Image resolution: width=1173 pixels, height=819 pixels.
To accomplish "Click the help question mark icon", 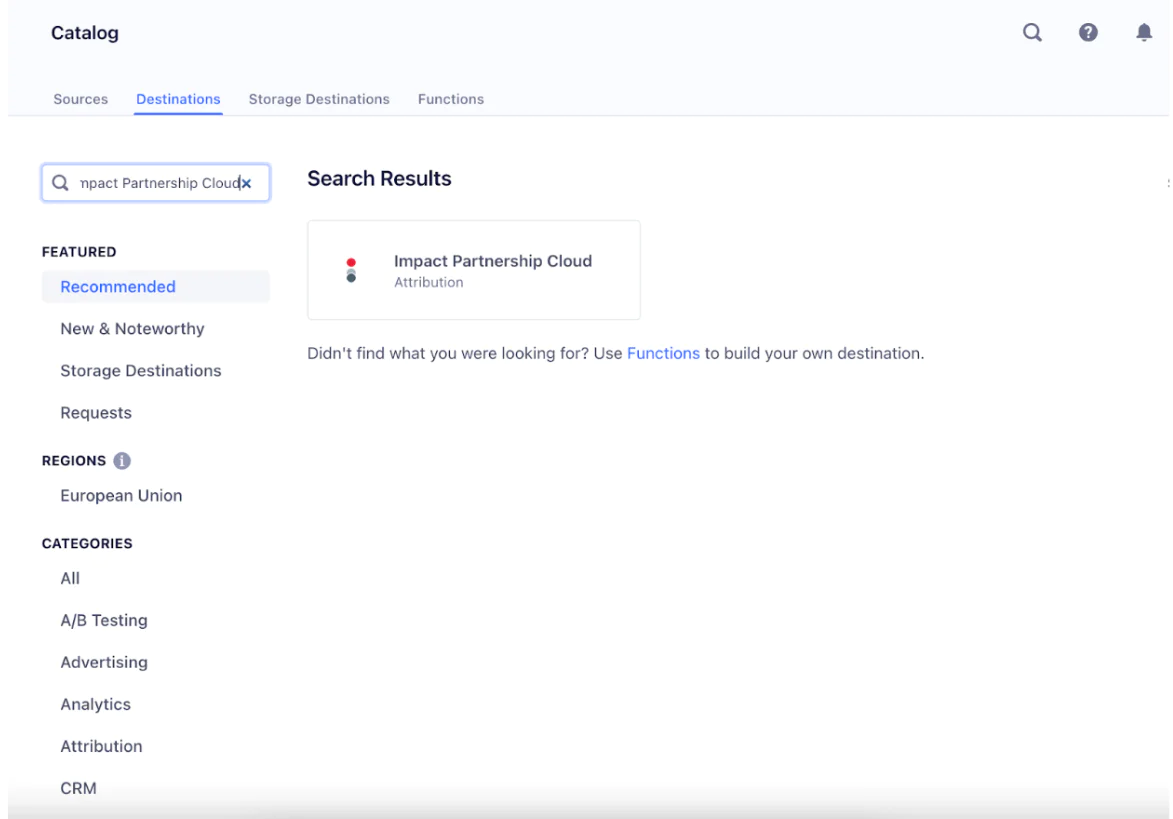I will [1088, 32].
